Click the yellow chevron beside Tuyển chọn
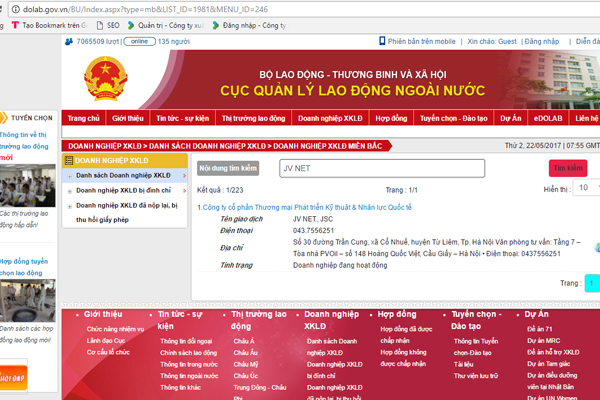600x400 pixels. pos(4,118)
